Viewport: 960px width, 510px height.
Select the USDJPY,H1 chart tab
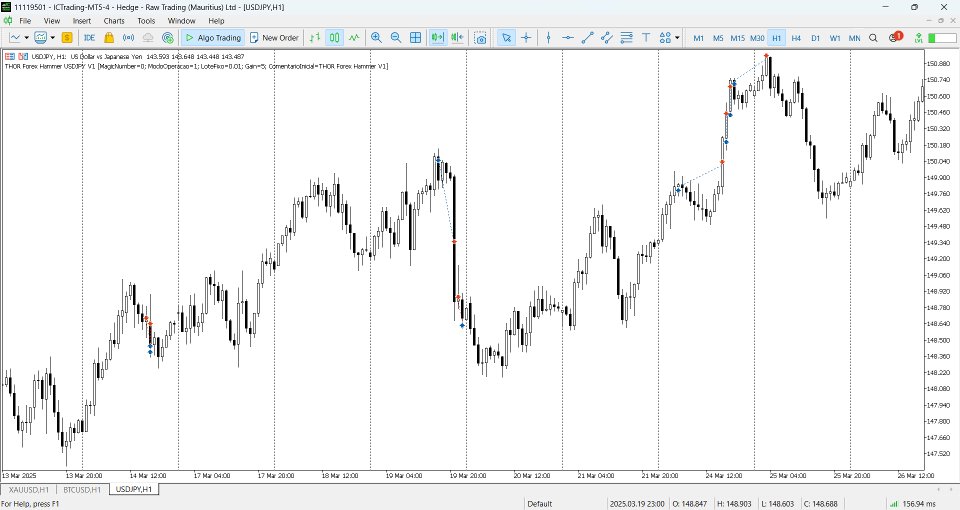134,489
